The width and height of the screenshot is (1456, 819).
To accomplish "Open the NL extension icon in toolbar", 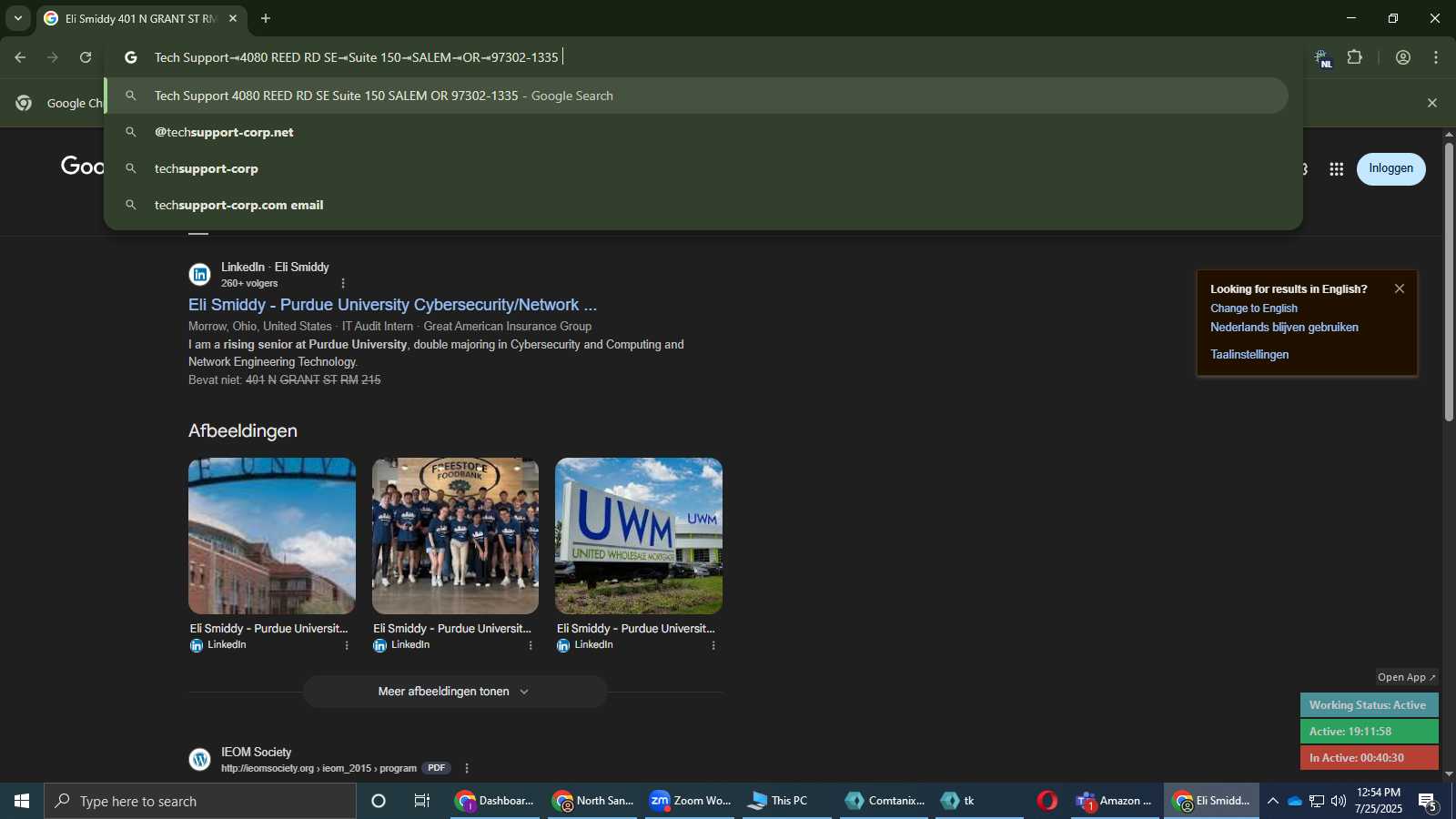I will pyautogui.click(x=1323, y=58).
